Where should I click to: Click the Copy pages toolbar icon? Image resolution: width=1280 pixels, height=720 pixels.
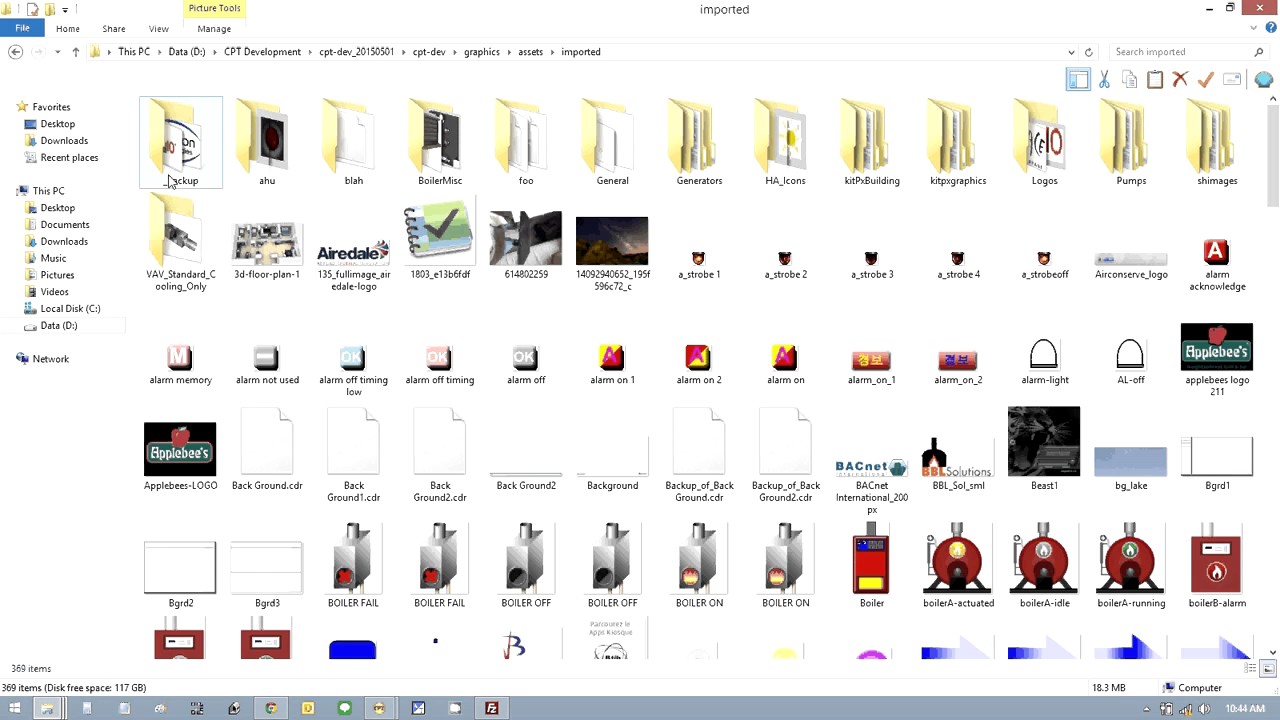pyautogui.click(x=1129, y=80)
